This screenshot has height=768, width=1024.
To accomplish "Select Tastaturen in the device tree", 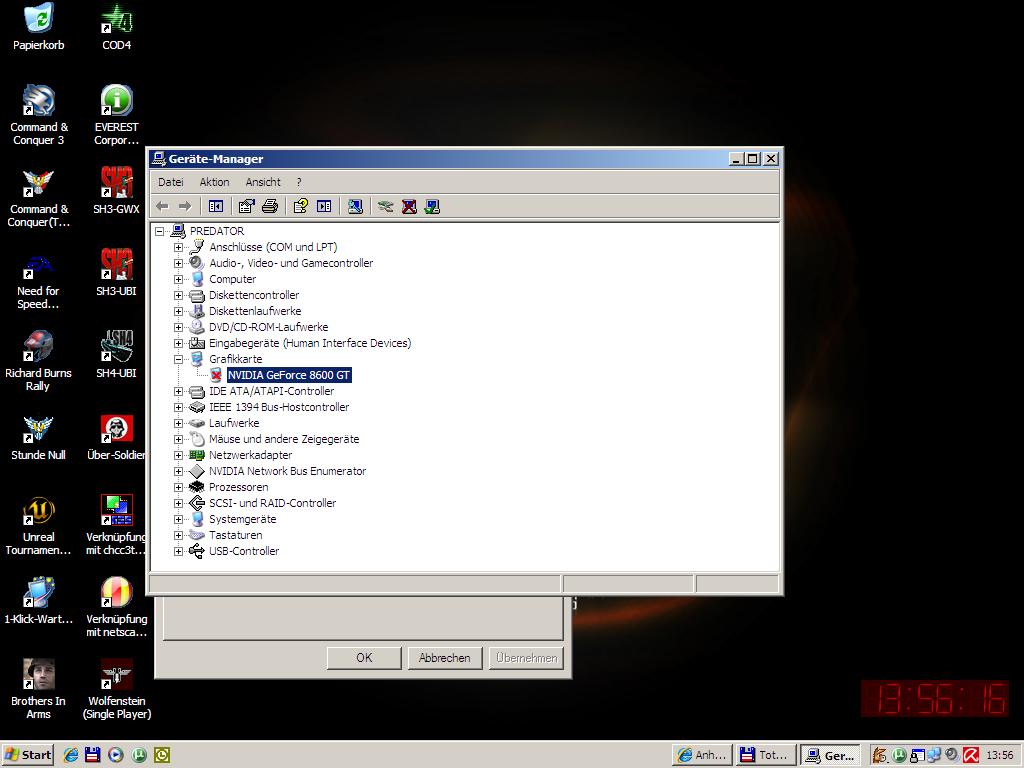I will coord(235,535).
